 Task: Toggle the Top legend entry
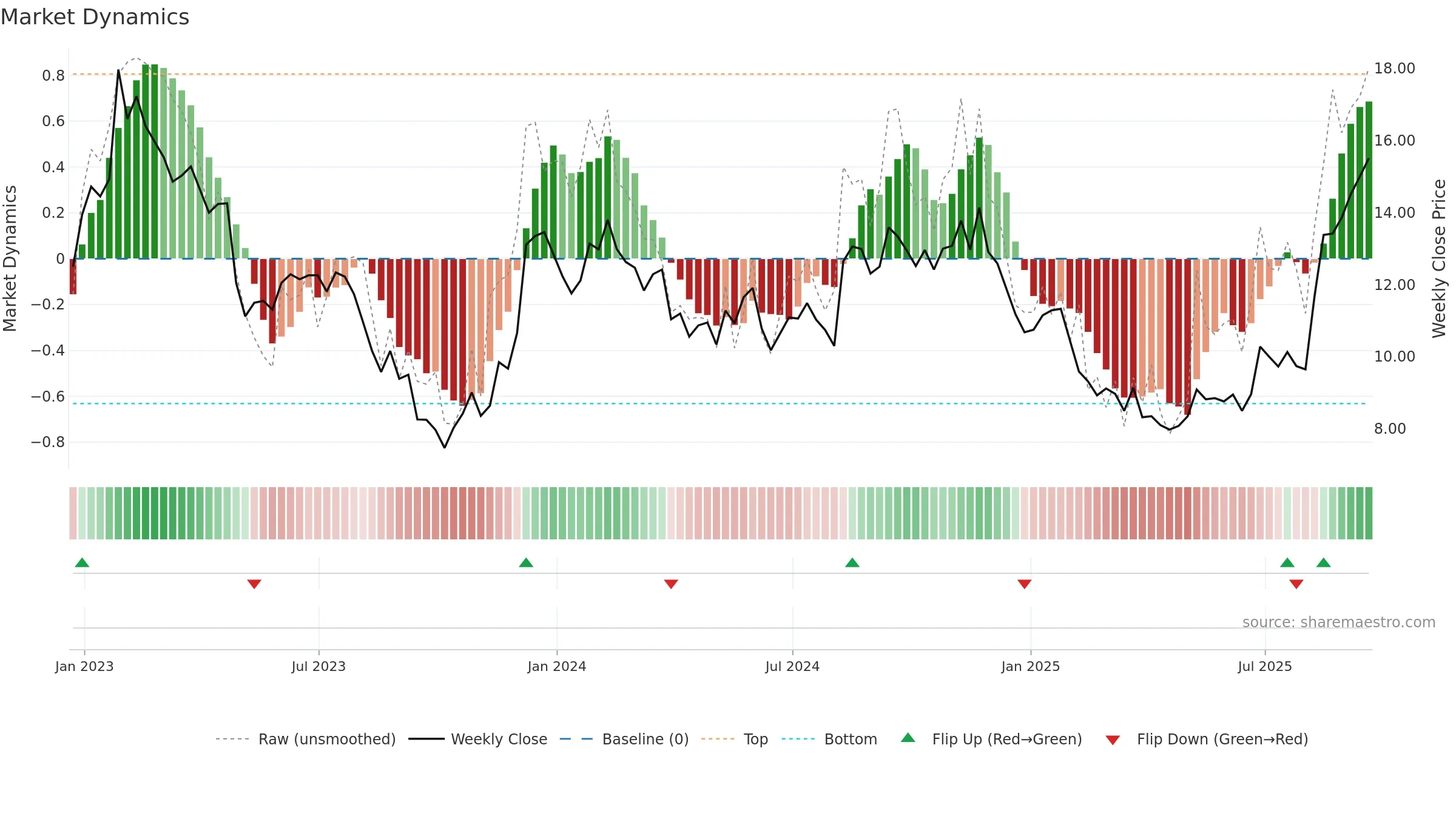coord(735,739)
